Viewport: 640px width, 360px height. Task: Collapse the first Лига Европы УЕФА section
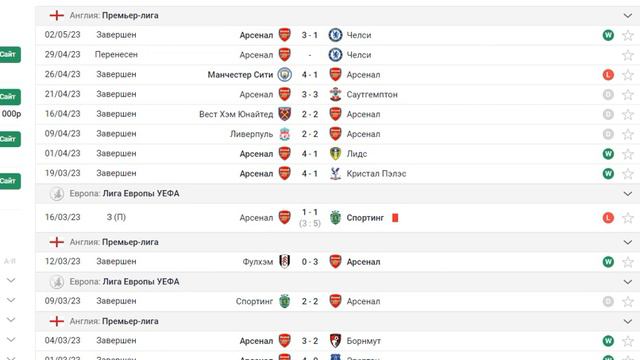[628, 193]
